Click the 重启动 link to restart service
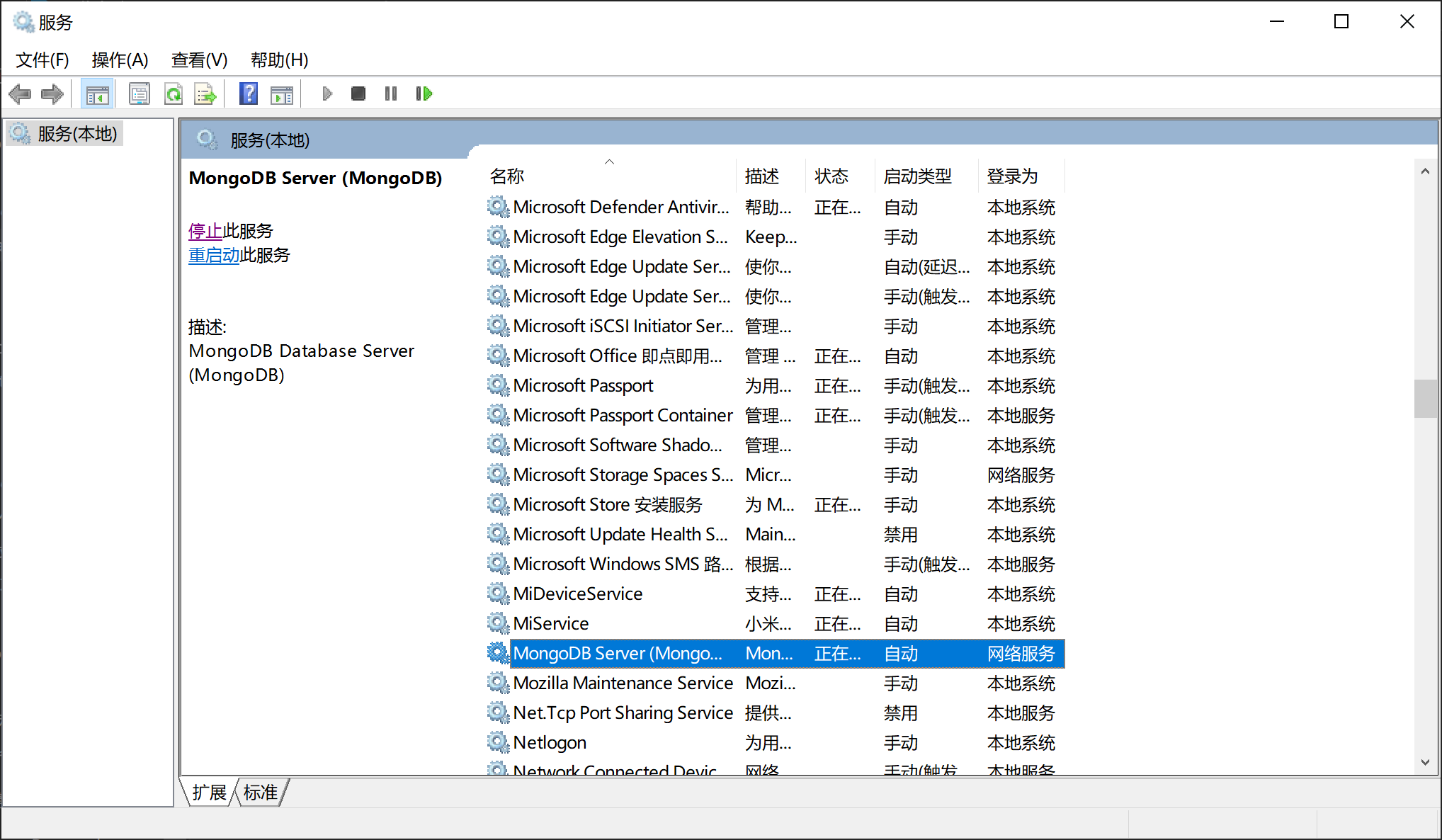This screenshot has height=840, width=1442. (214, 255)
